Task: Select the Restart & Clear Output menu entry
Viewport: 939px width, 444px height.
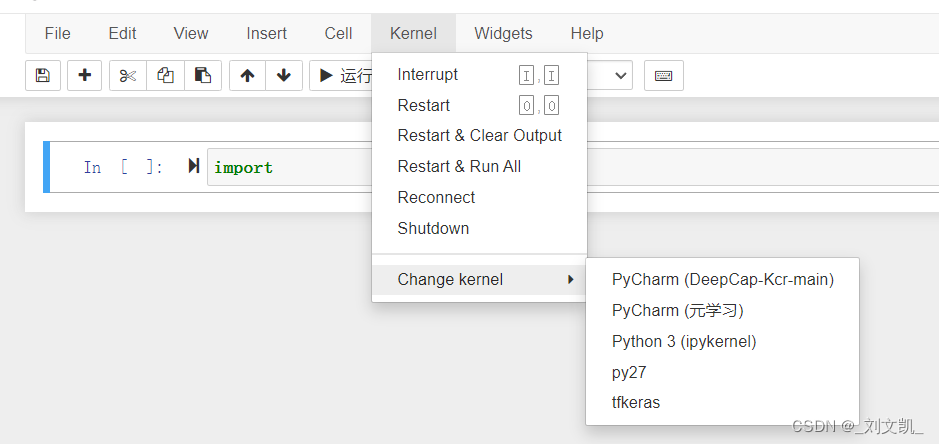Action: [x=479, y=135]
